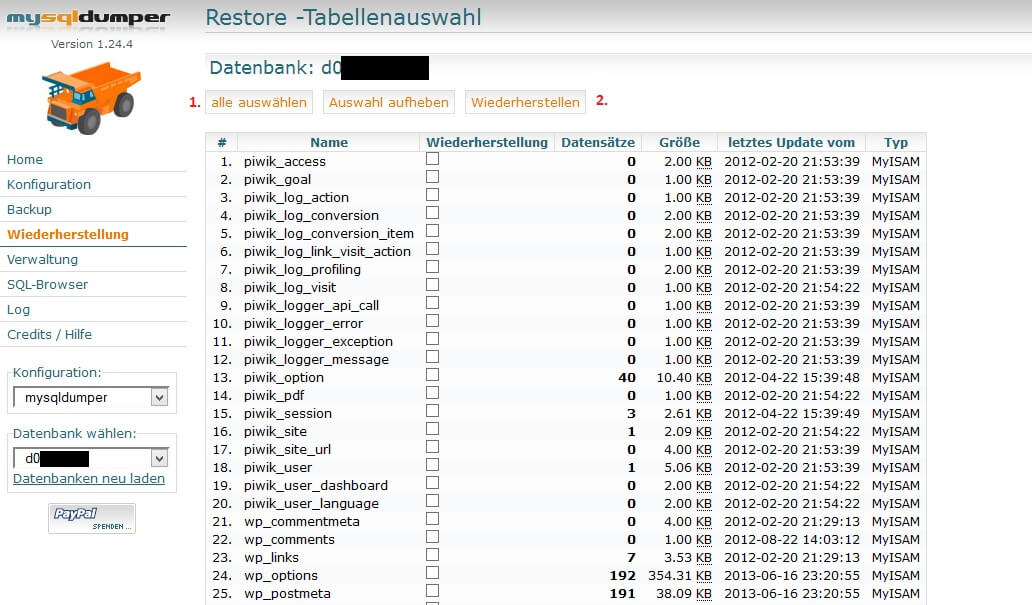Mark the piwik_session table checkbox

pos(432,411)
